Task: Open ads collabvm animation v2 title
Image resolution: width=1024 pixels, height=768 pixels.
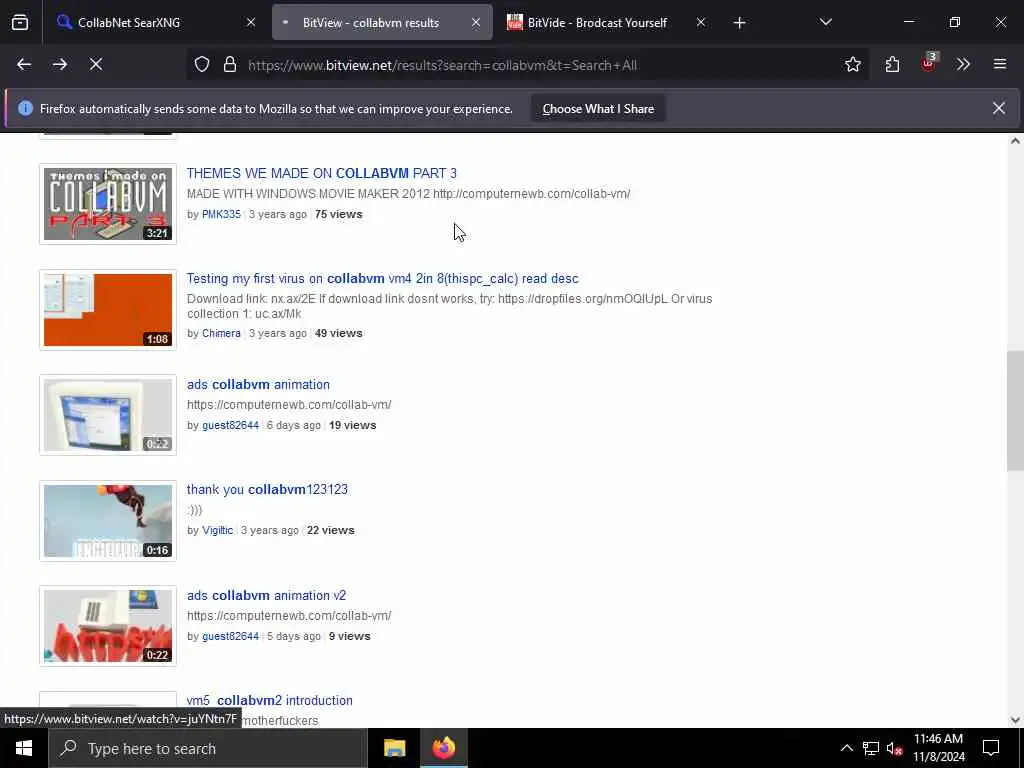Action: [266, 596]
